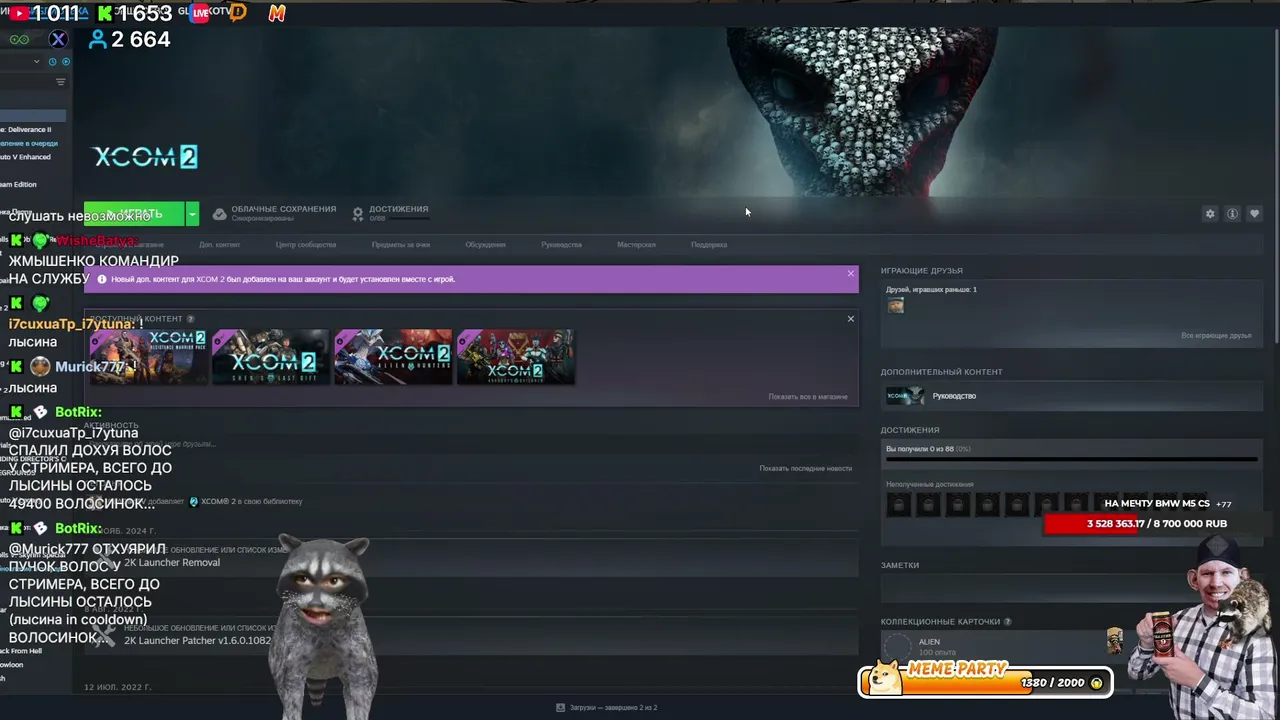Click the ALIEN trading card icon
Image resolution: width=1280 pixels, height=720 pixels.
(898, 646)
